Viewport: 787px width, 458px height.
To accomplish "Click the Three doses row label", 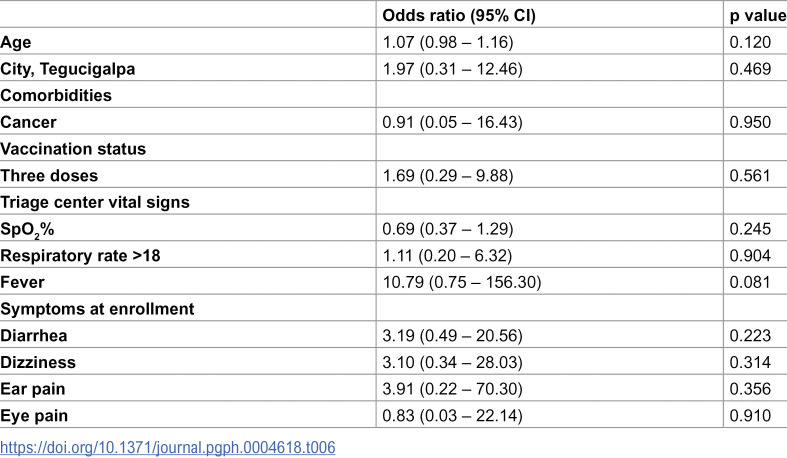I will pyautogui.click(x=49, y=175).
